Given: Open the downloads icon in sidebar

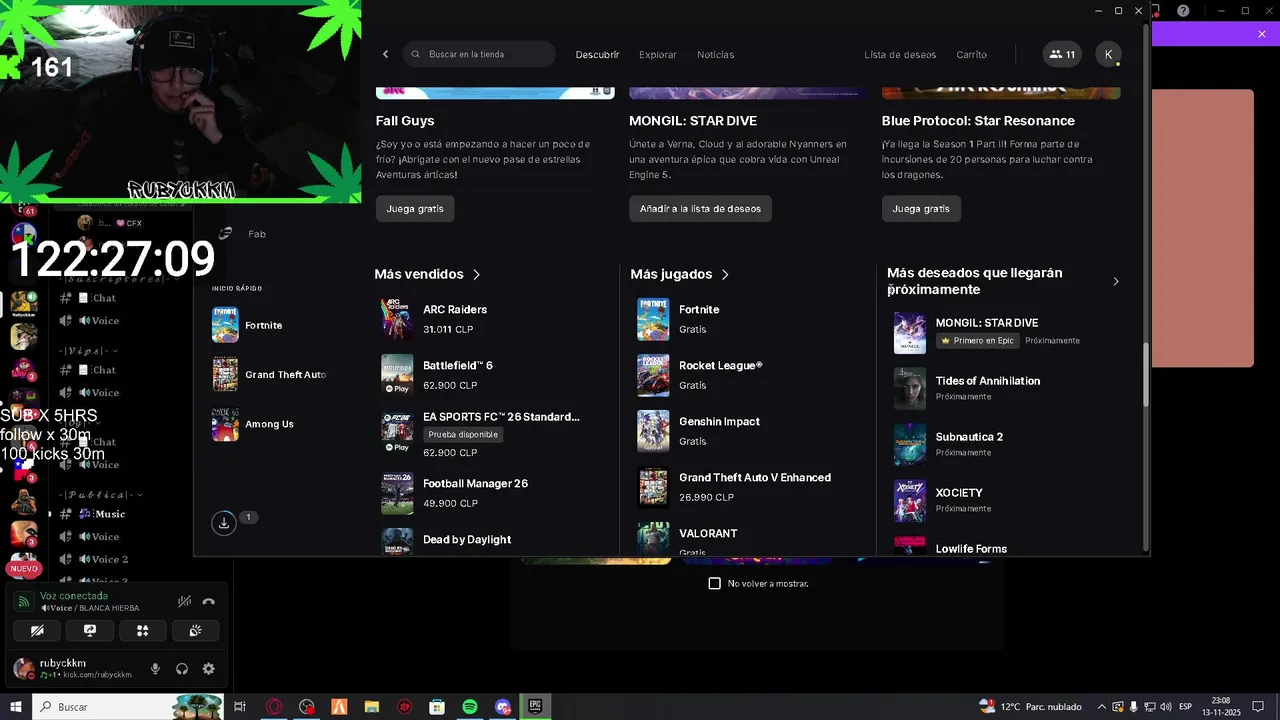Looking at the screenshot, I should [224, 522].
